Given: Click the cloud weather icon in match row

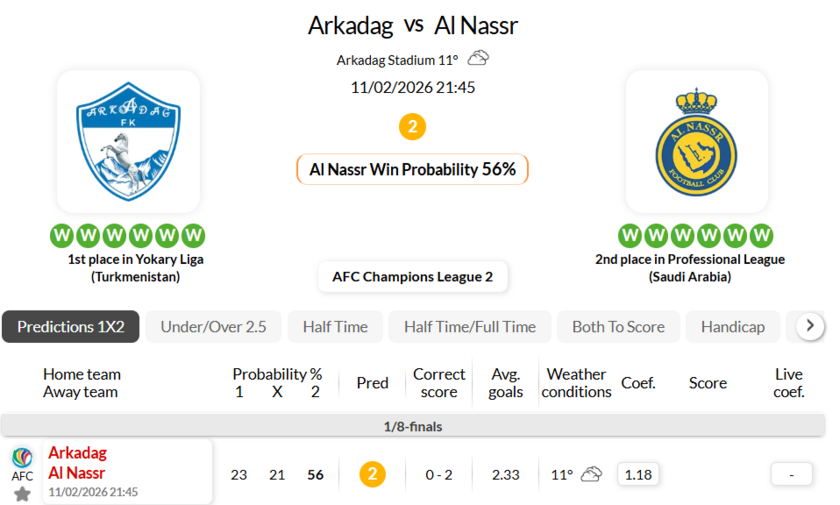Looking at the screenshot, I should (x=592, y=474).
